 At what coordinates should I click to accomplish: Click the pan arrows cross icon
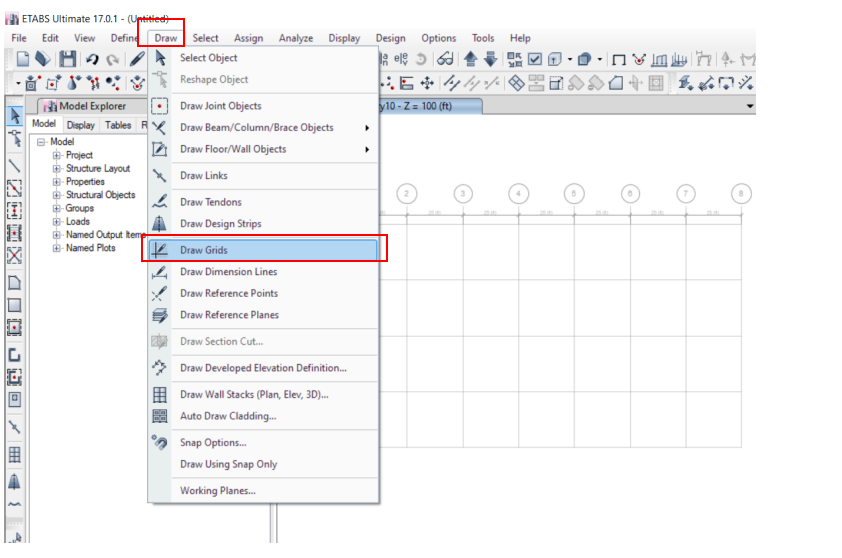(x=427, y=83)
